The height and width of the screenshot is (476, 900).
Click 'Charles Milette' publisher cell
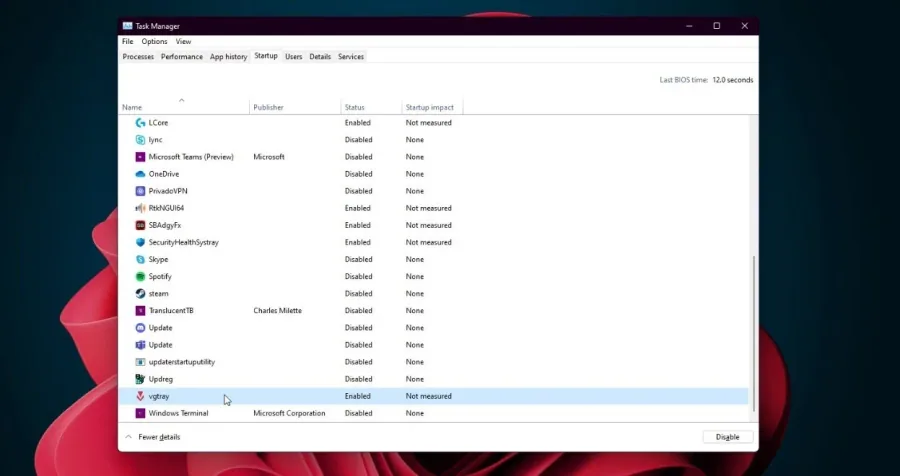pos(277,311)
